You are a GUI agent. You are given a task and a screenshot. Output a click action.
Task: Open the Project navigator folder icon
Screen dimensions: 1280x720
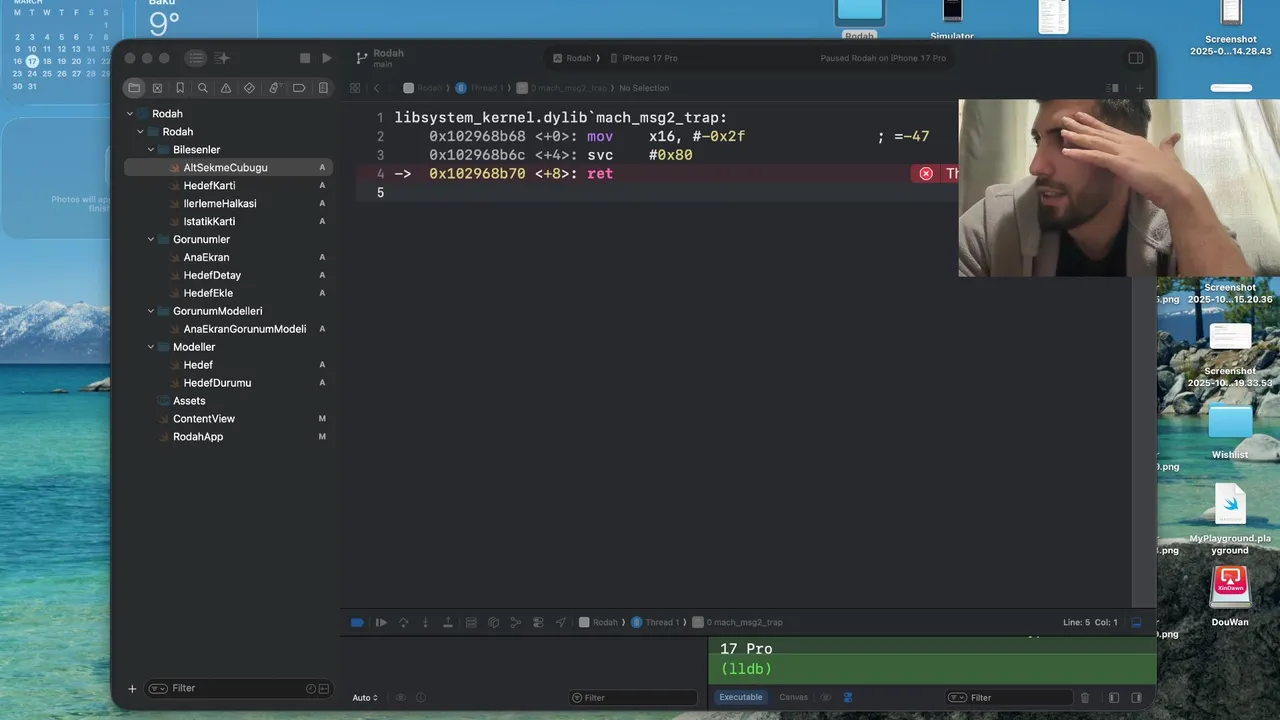tap(133, 88)
